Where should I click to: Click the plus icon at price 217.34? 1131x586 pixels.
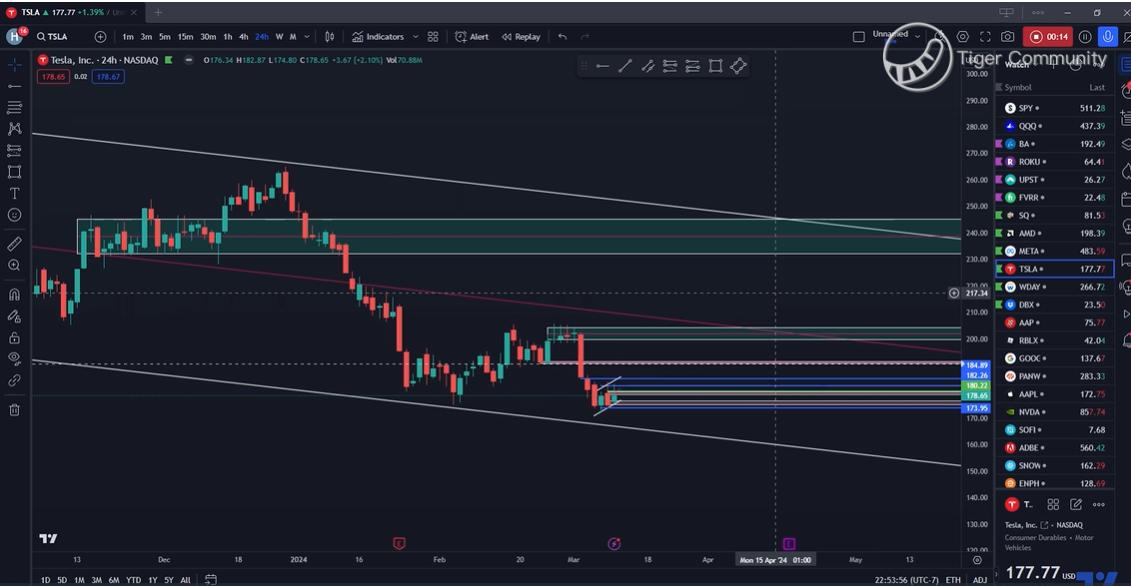point(954,293)
